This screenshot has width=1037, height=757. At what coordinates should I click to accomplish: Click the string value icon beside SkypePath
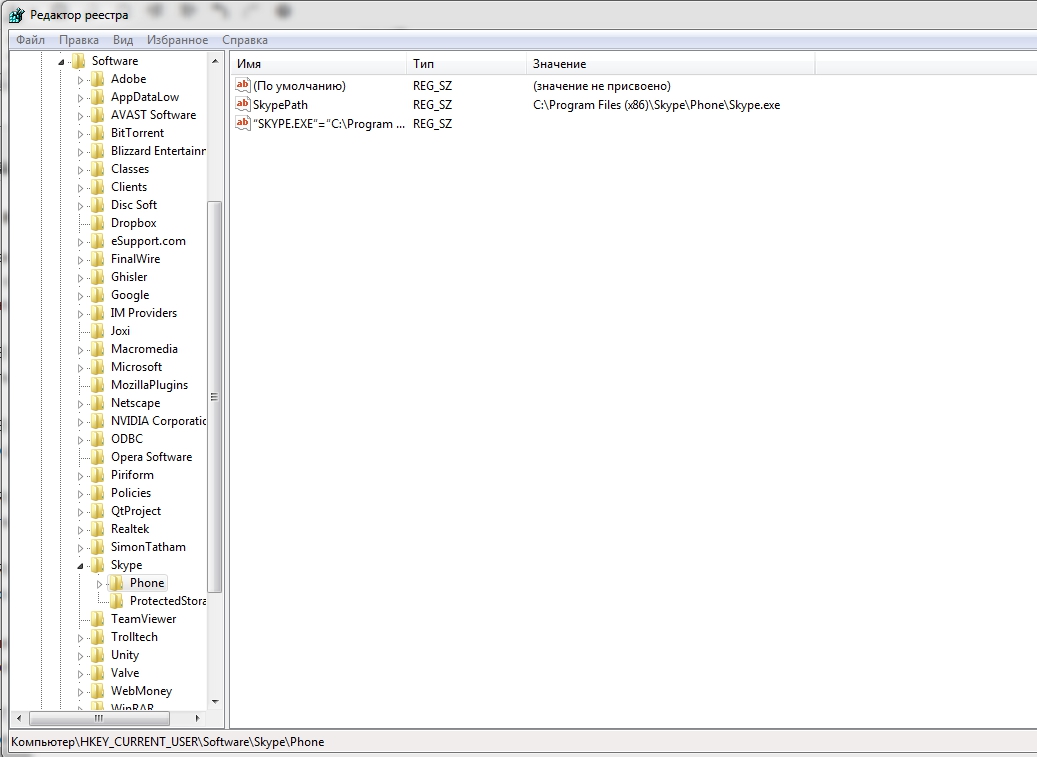click(242, 104)
